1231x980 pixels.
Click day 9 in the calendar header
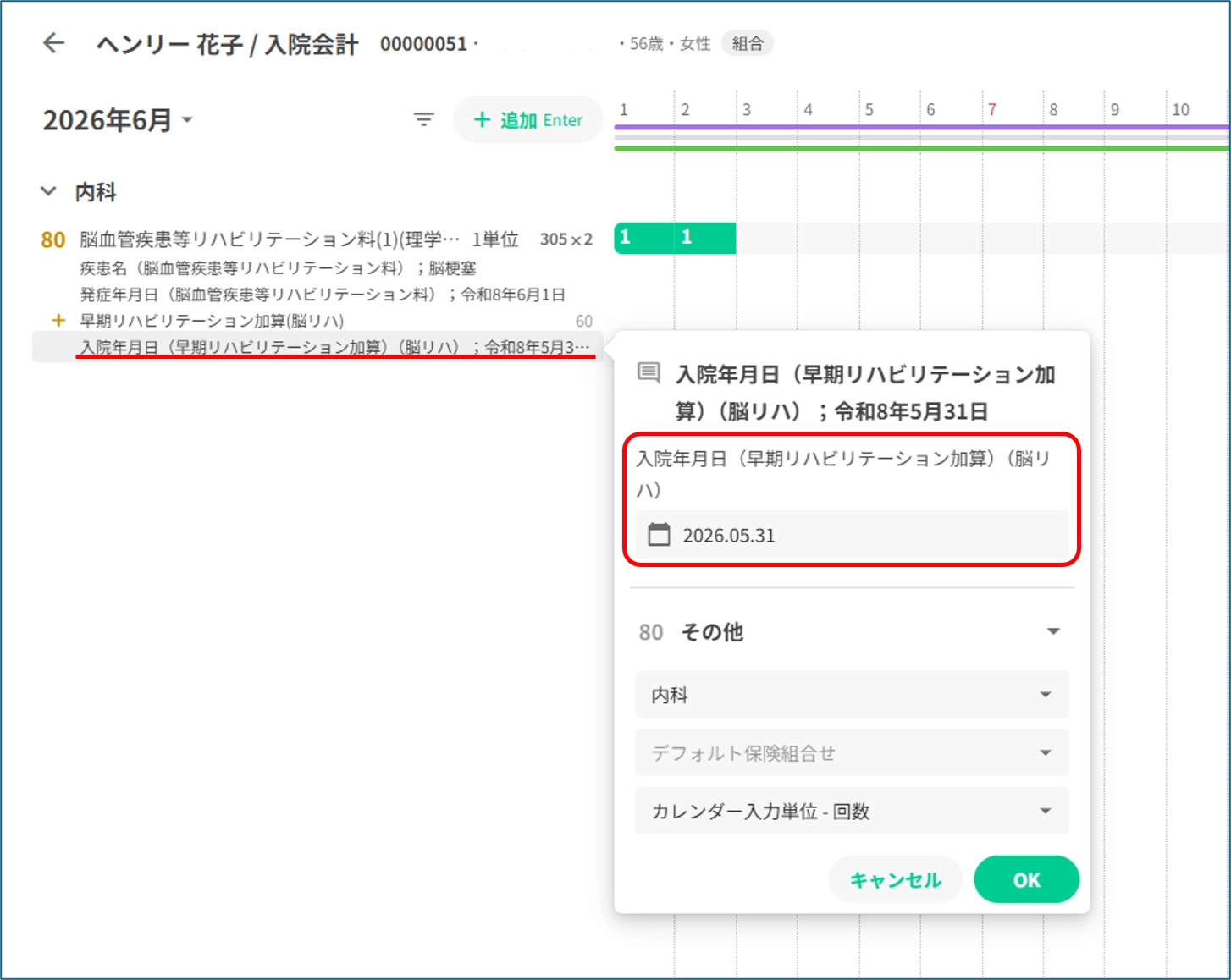pyautogui.click(x=1115, y=110)
